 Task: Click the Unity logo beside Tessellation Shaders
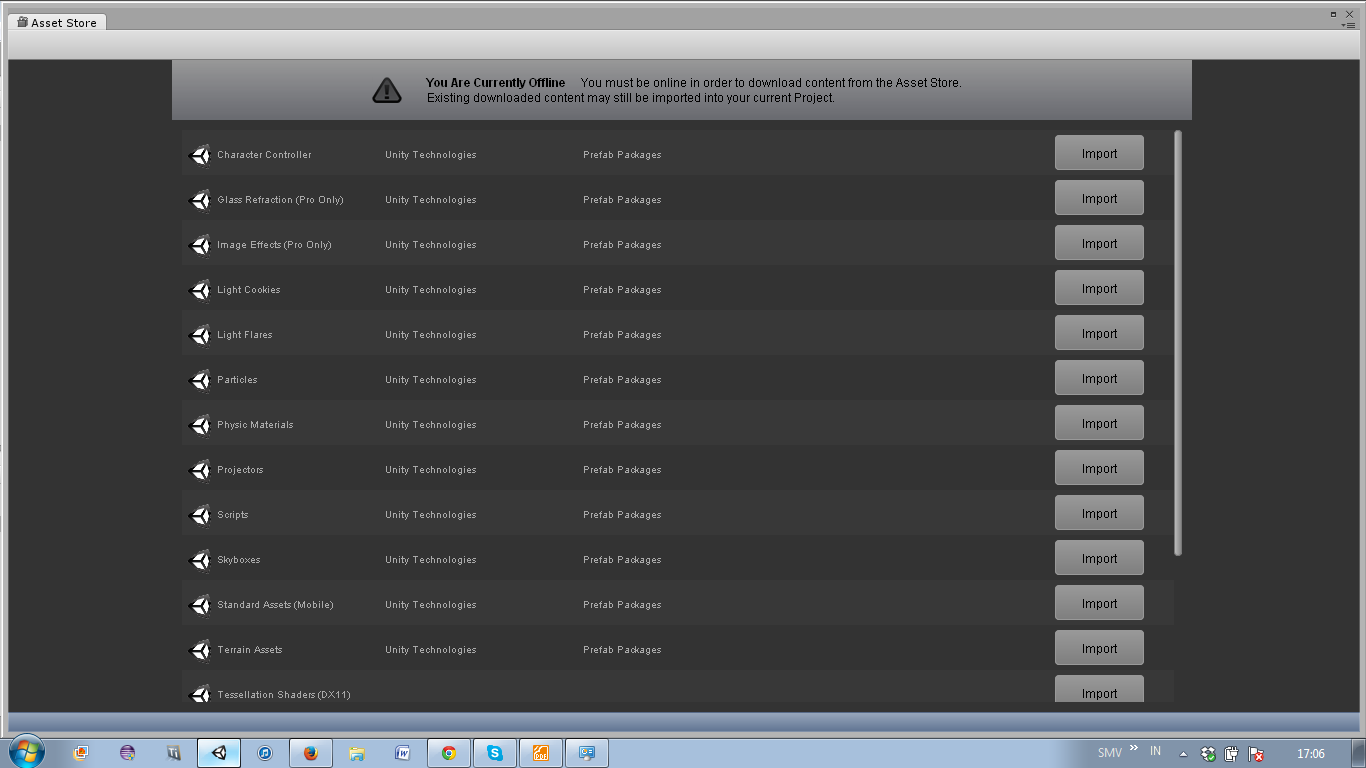click(x=200, y=694)
